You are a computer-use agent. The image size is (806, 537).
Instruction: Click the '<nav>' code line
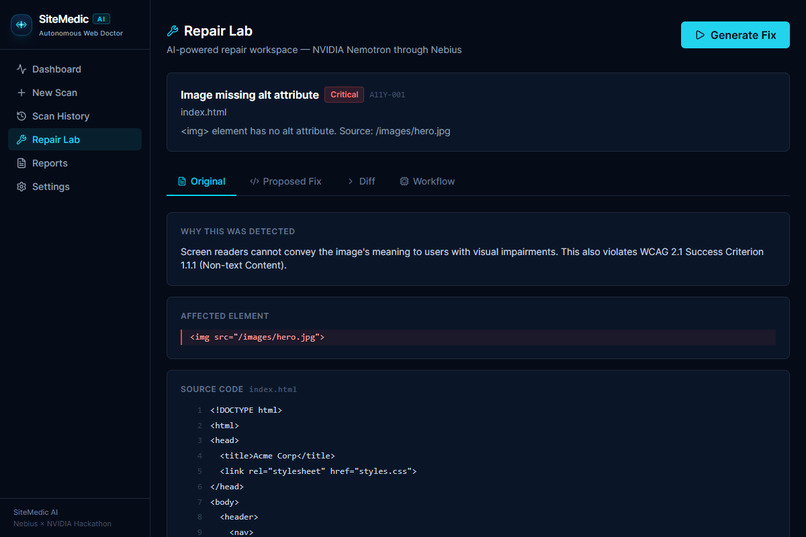[x=241, y=532]
